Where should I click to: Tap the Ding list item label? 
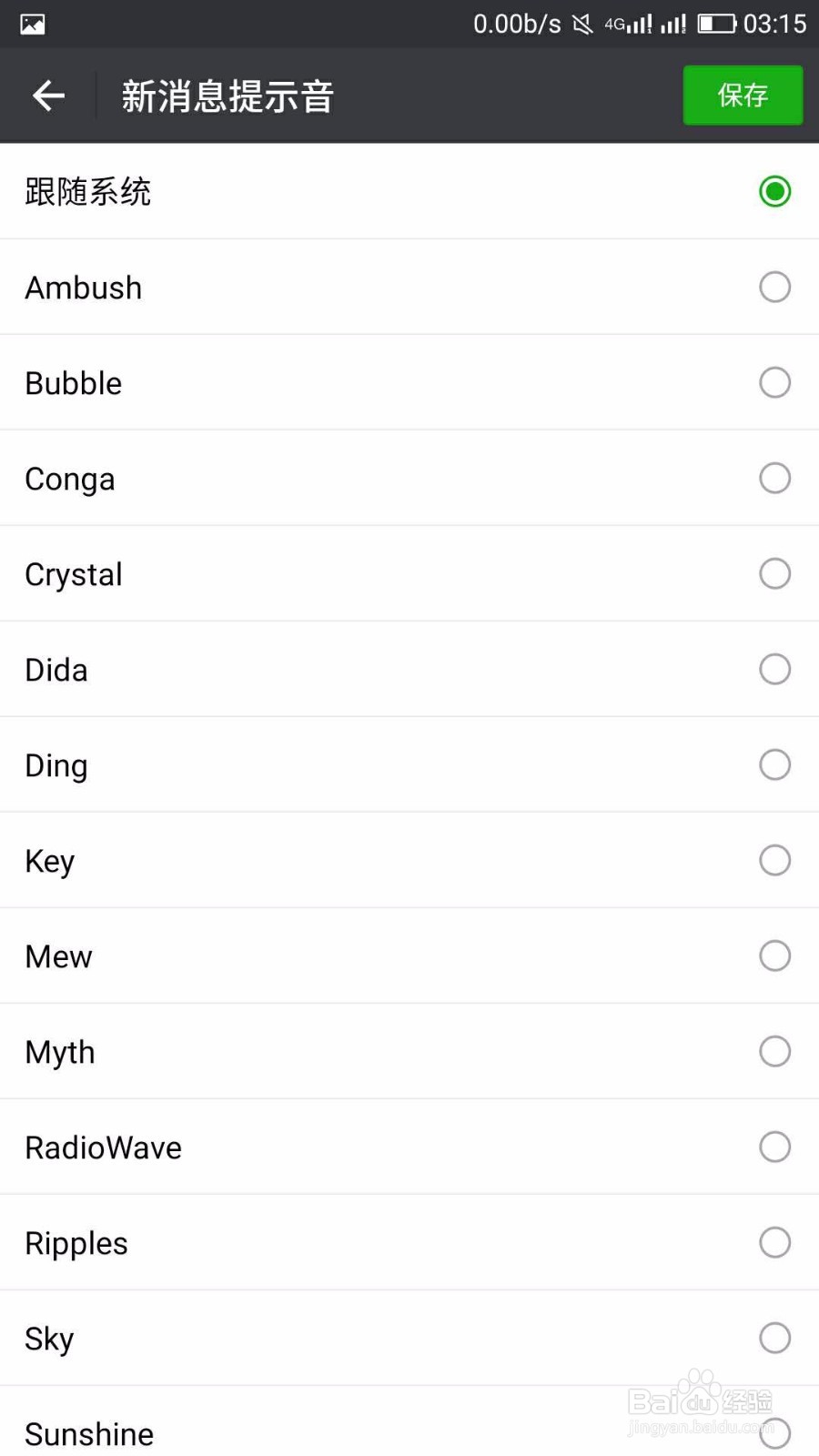click(56, 765)
